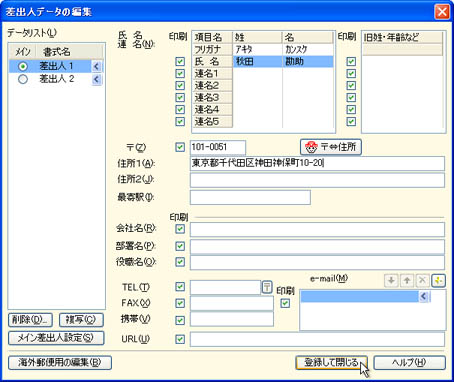Click the 連名1 row header
Viewport: 454px width, 382px height.
(213, 73)
